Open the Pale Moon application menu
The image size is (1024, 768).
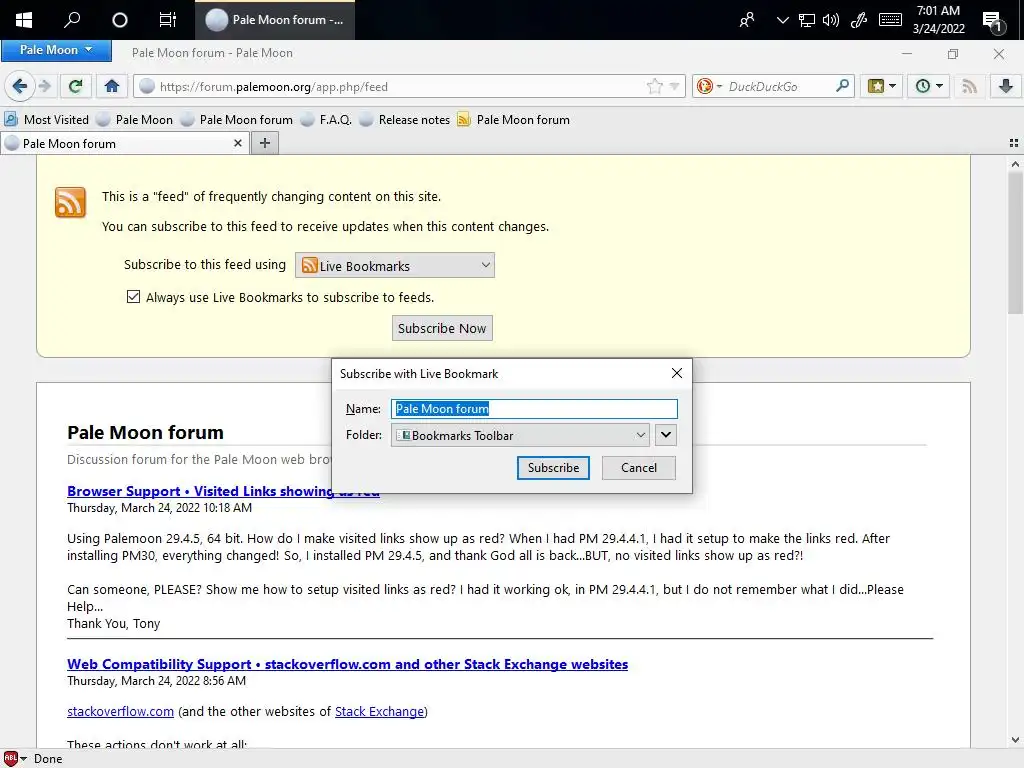pyautogui.click(x=56, y=50)
